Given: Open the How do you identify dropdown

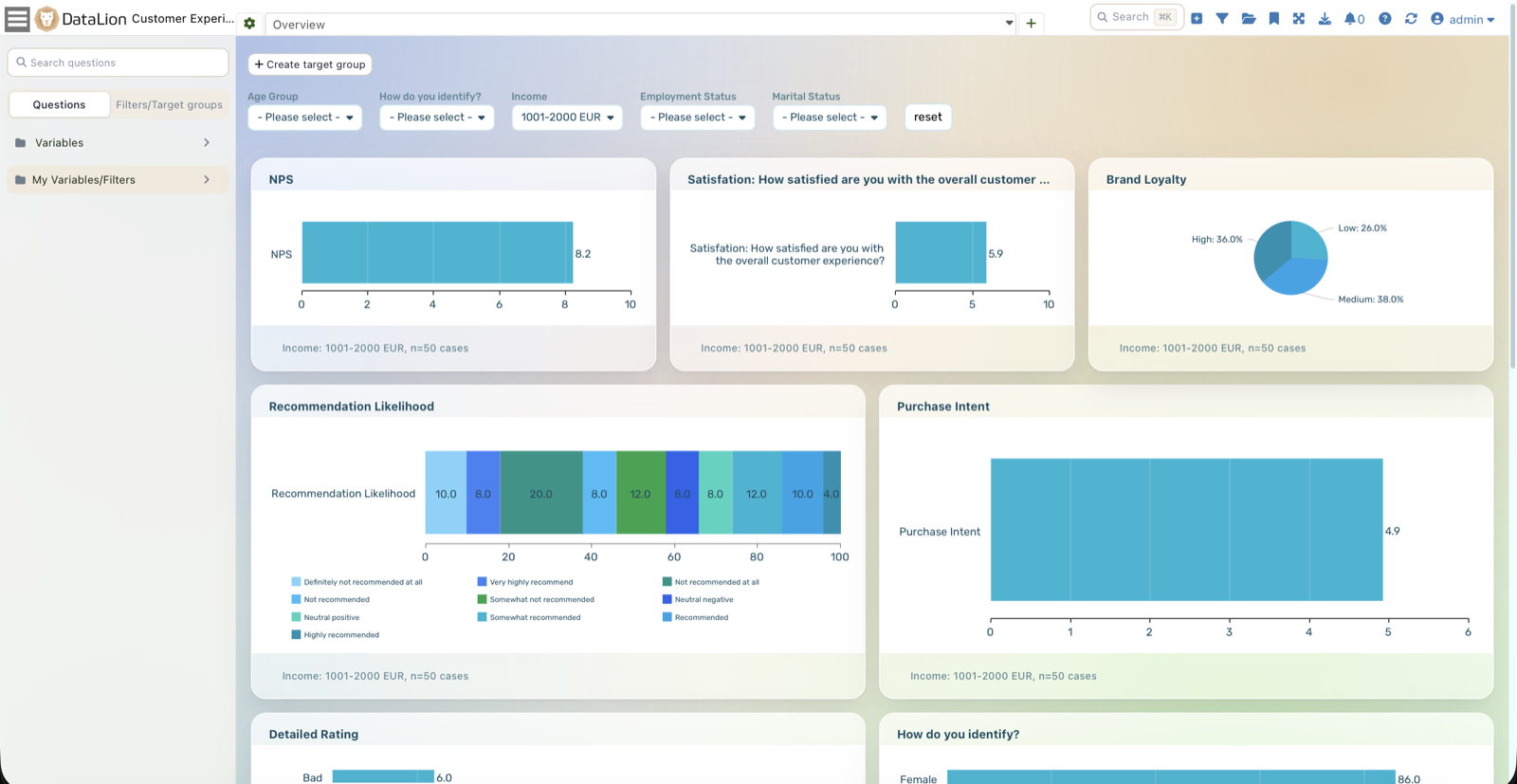Looking at the screenshot, I should (x=436, y=118).
